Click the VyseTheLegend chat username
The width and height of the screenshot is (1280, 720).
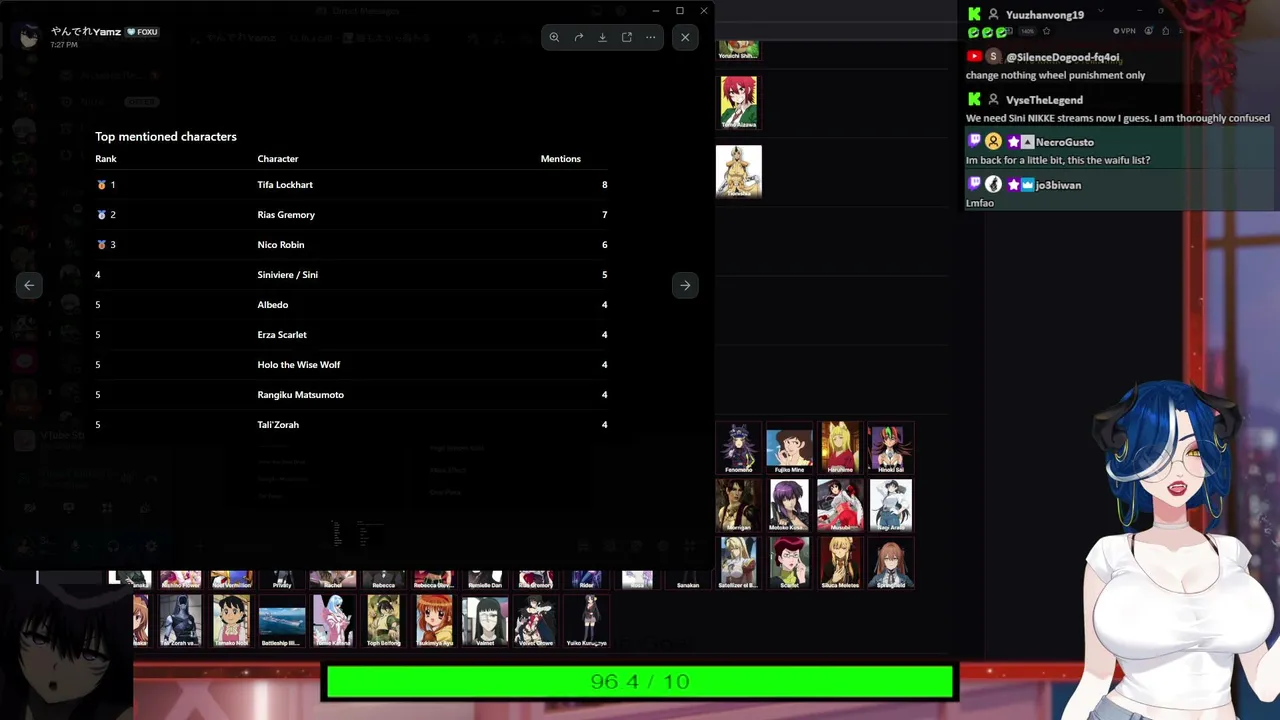pyautogui.click(x=1044, y=100)
